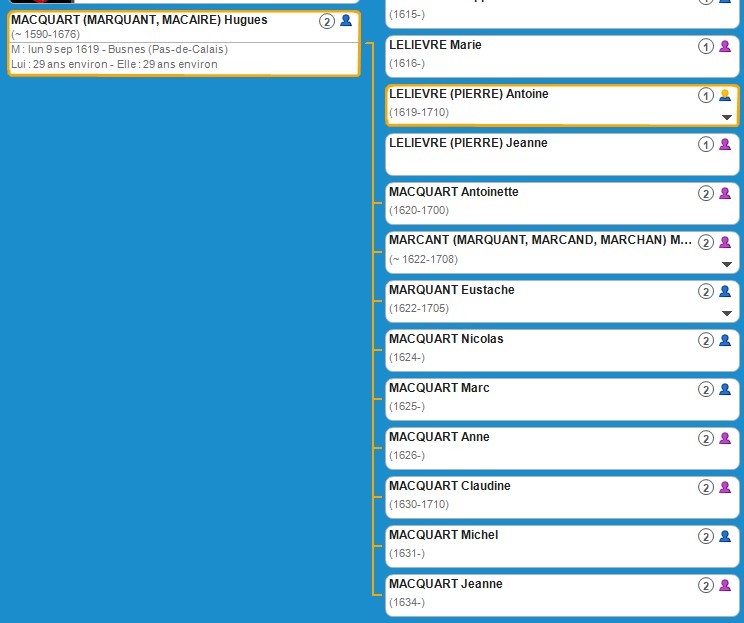Click the purple person icon for MACQUART Anne
This screenshot has width=744, height=623.
[x=725, y=438]
